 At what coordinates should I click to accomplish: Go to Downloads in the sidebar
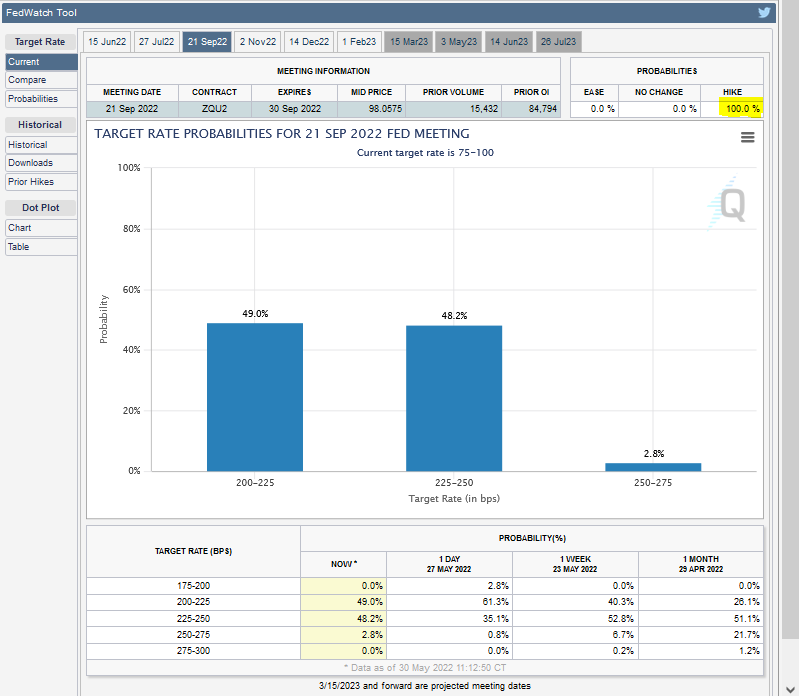tap(41, 163)
